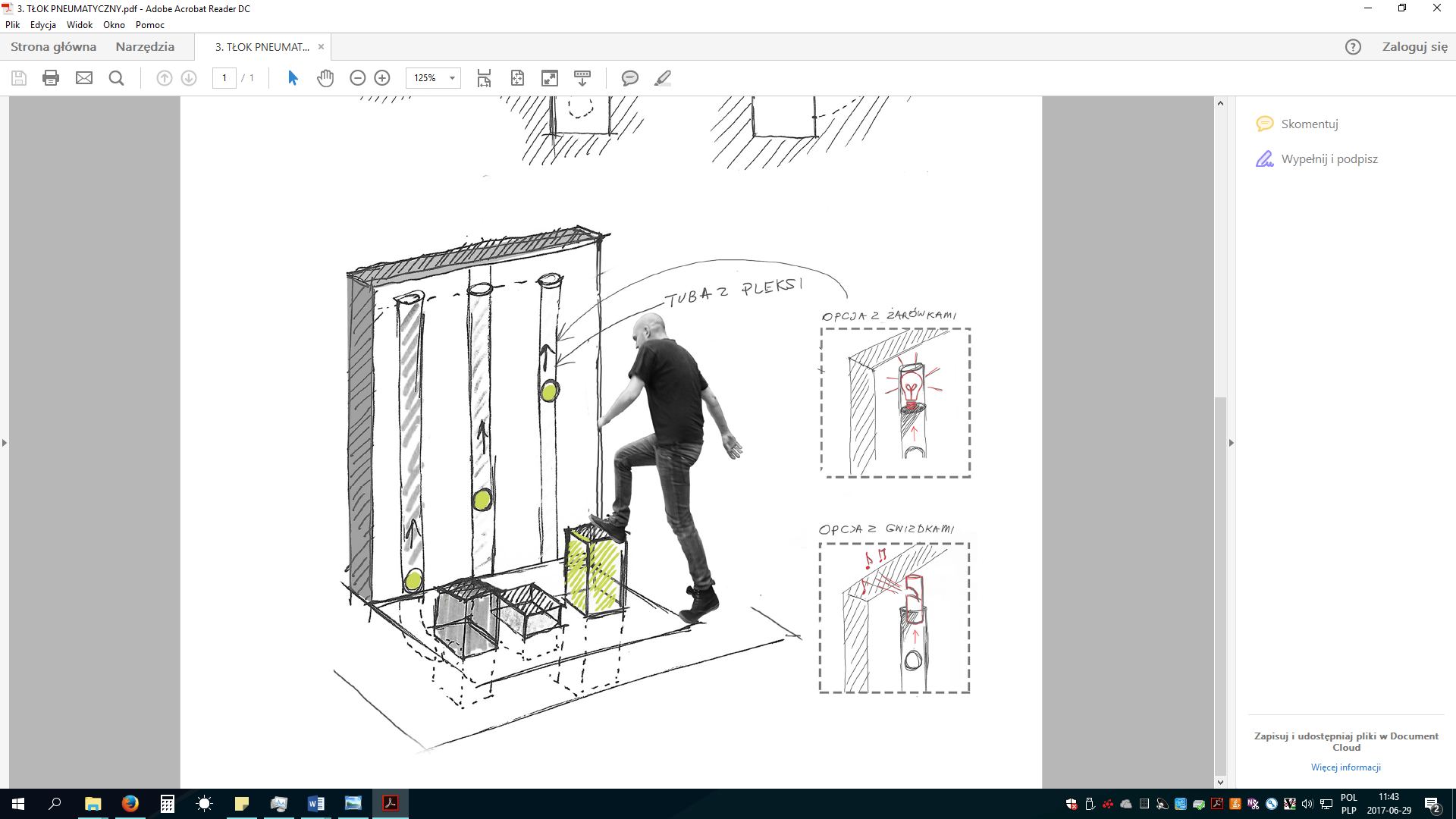
Task: Zoom in with the plus icon
Action: (382, 78)
